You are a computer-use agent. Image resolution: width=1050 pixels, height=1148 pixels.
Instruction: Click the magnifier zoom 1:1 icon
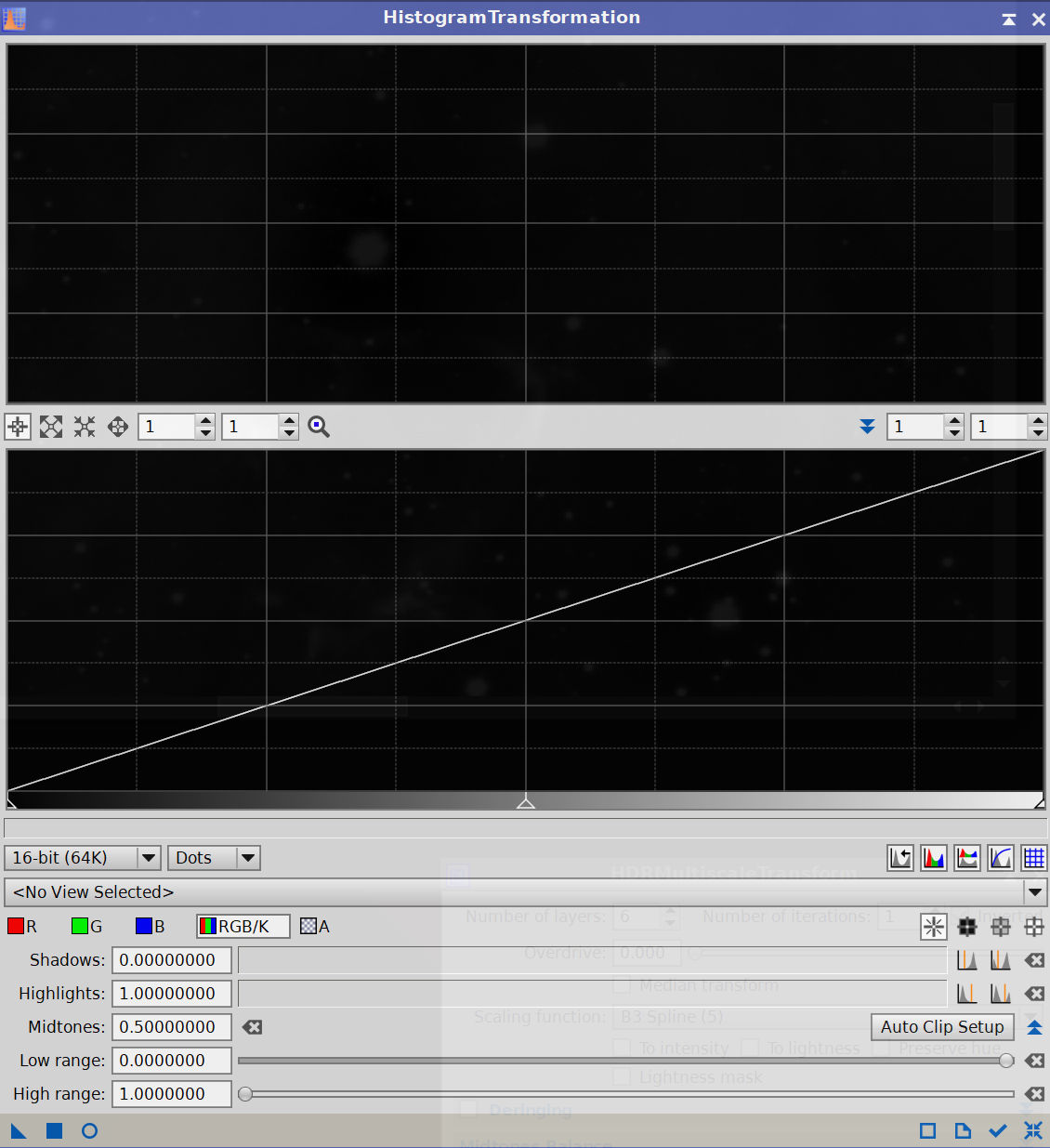[319, 427]
